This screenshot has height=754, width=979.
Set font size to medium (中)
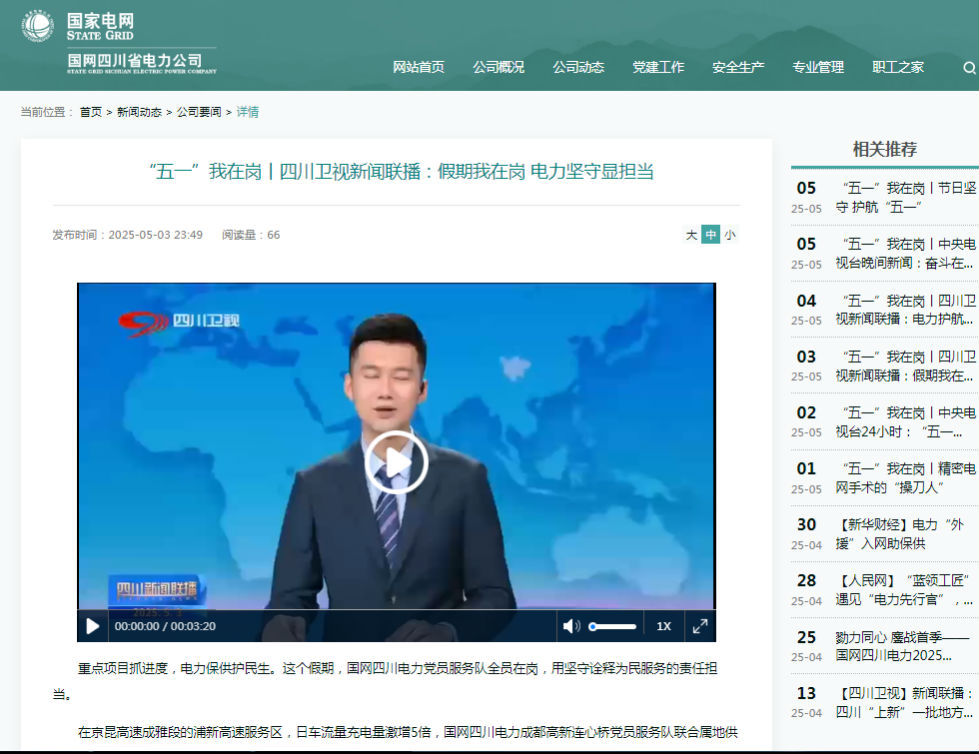[711, 235]
